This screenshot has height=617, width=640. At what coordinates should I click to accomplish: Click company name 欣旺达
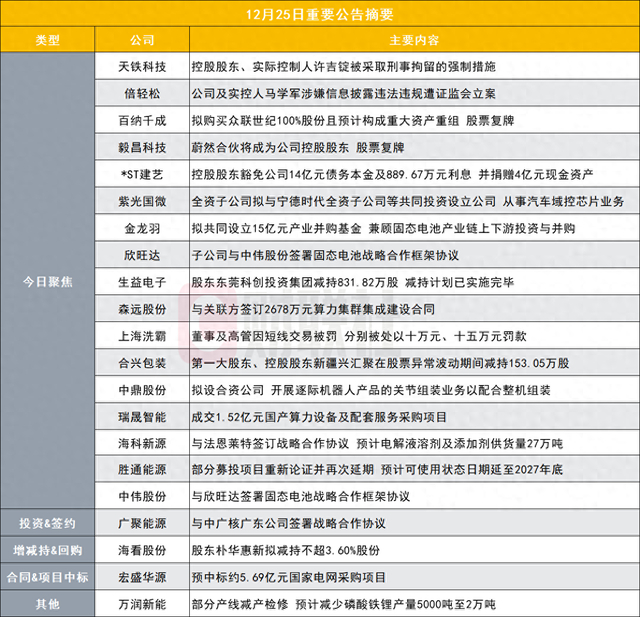(142, 255)
